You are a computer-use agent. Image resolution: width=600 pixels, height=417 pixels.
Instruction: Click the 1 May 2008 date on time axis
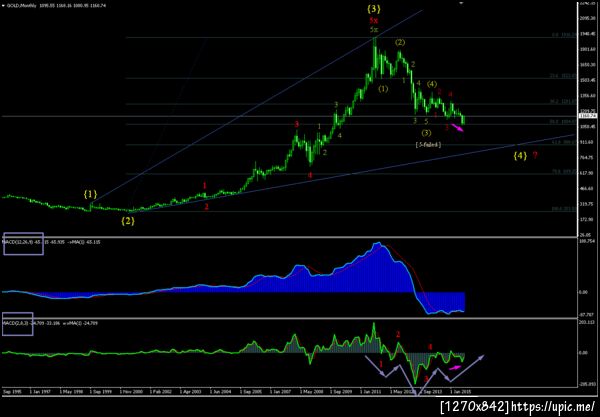click(x=311, y=392)
